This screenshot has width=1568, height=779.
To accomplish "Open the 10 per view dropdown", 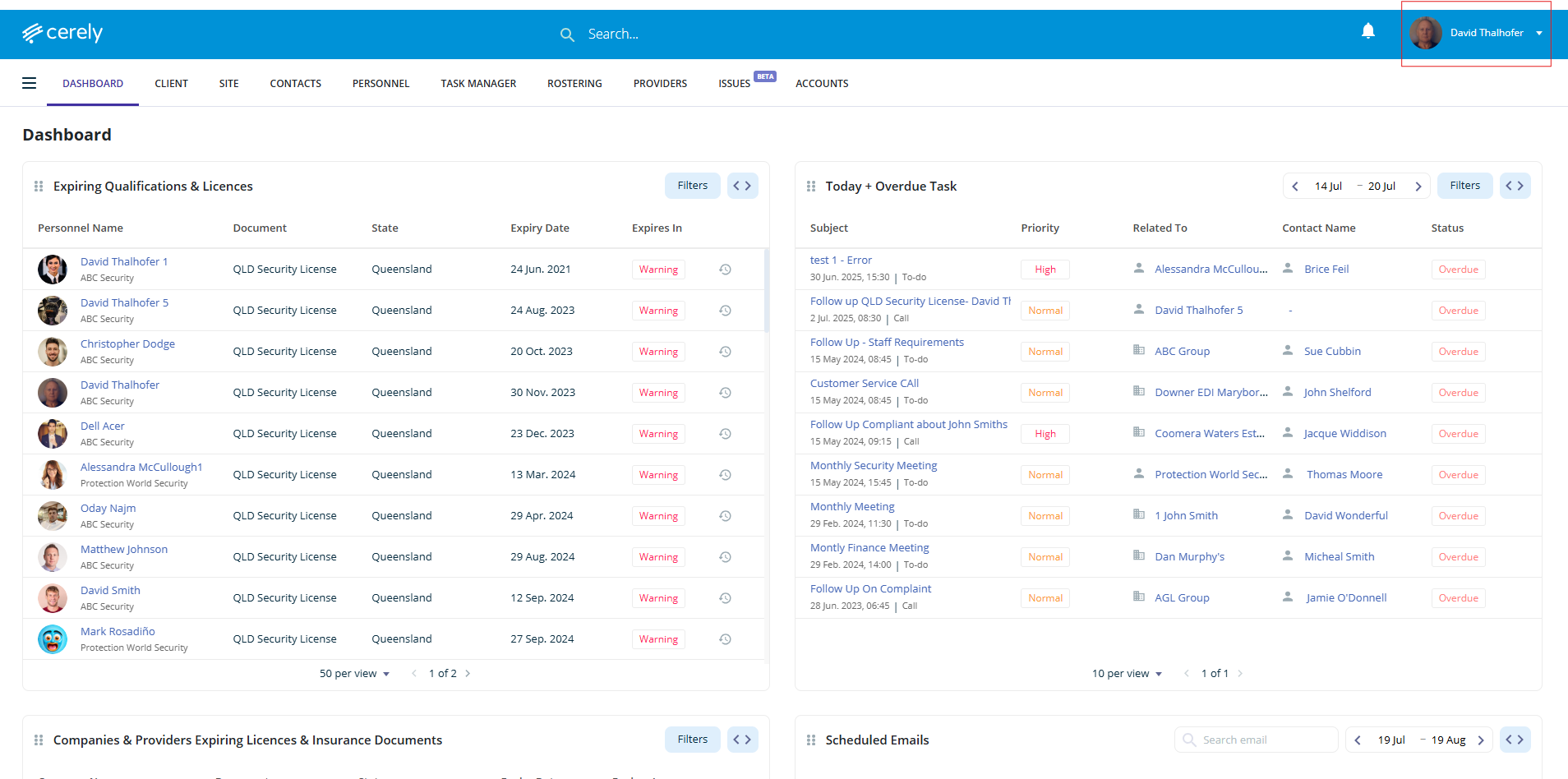I will pos(1127,674).
